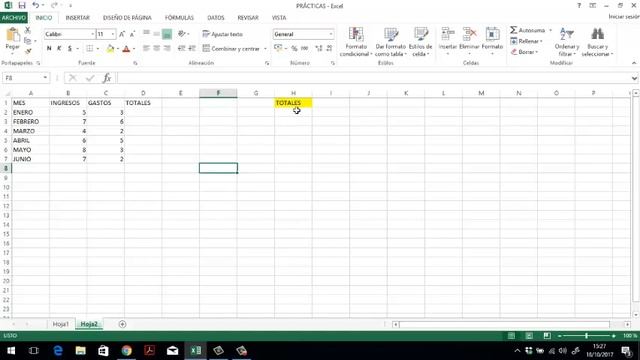
Task: Switch to the DATOS tab
Action: (216, 18)
